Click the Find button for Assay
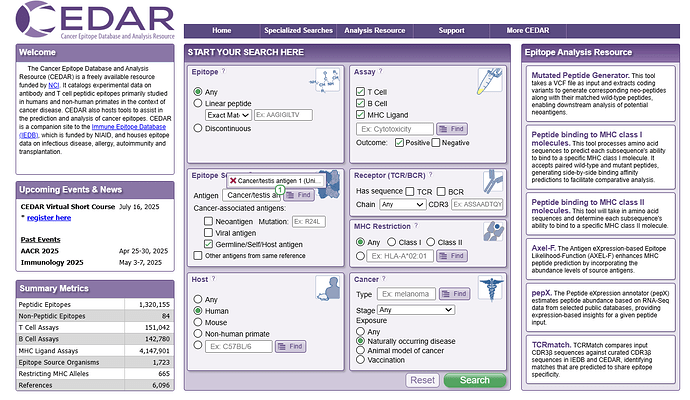This screenshot has height=400, width=690. pyautogui.click(x=452, y=129)
